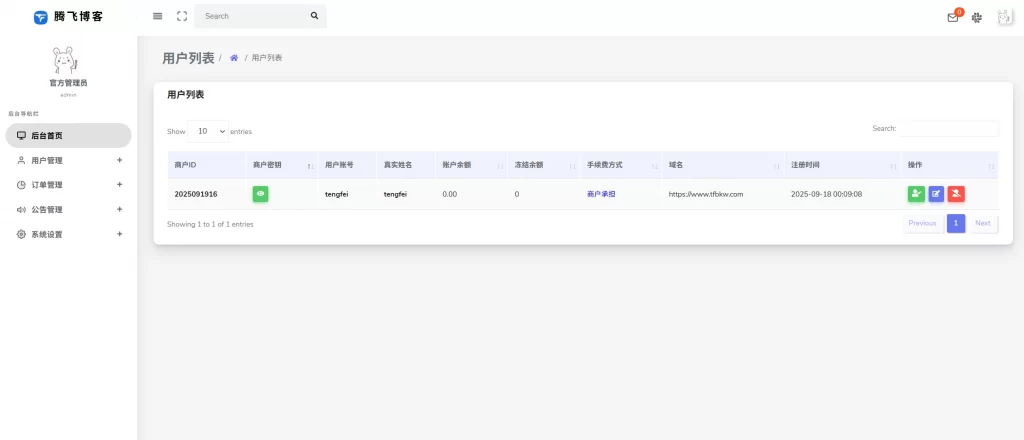Screen dimensions: 1024x440
Task: Open the mail notifications icon
Action: coord(953,17)
